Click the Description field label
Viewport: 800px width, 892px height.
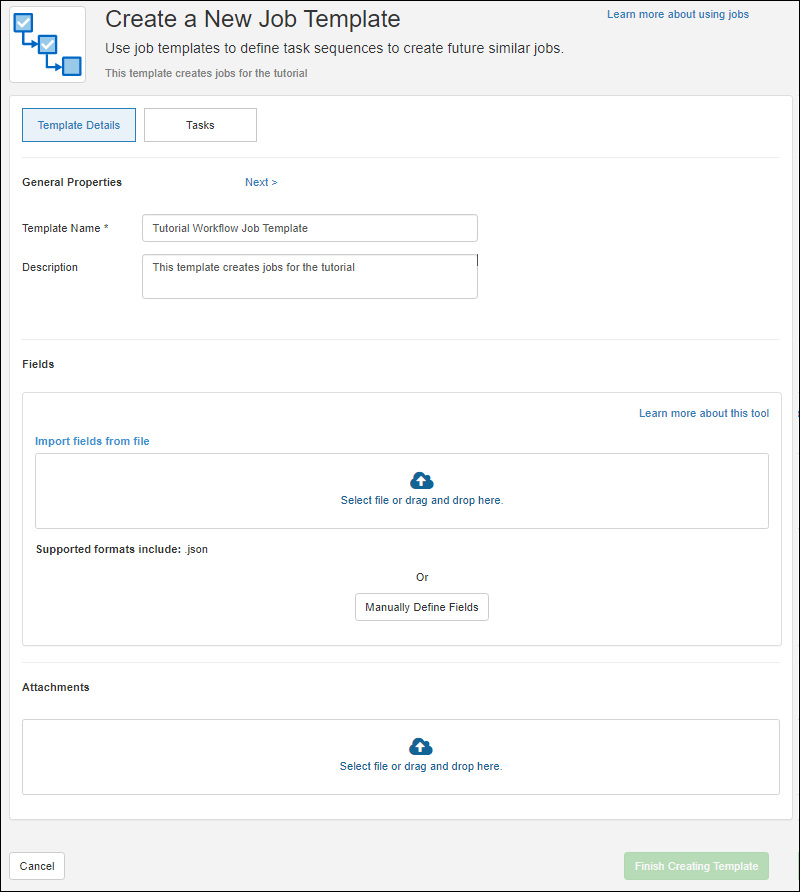coord(50,267)
